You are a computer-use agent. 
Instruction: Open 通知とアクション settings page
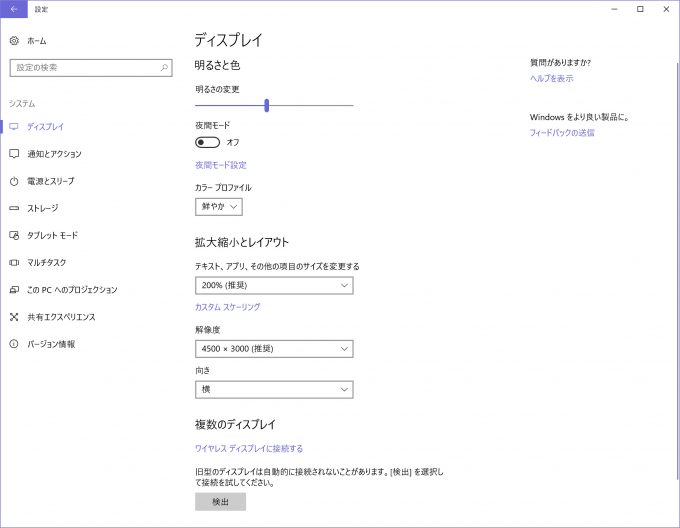click(54, 154)
